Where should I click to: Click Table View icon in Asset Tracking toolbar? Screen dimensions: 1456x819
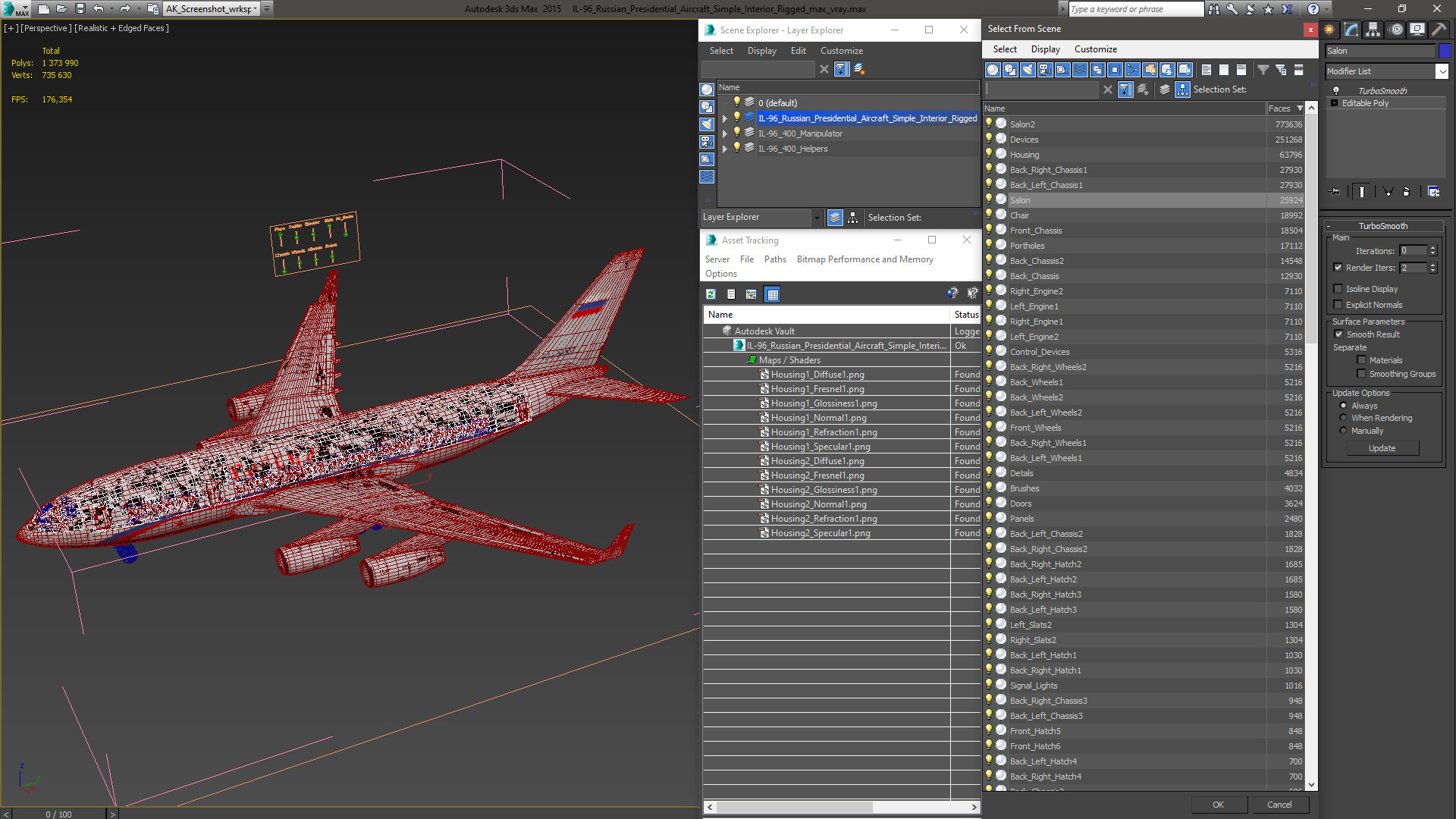pos(772,294)
